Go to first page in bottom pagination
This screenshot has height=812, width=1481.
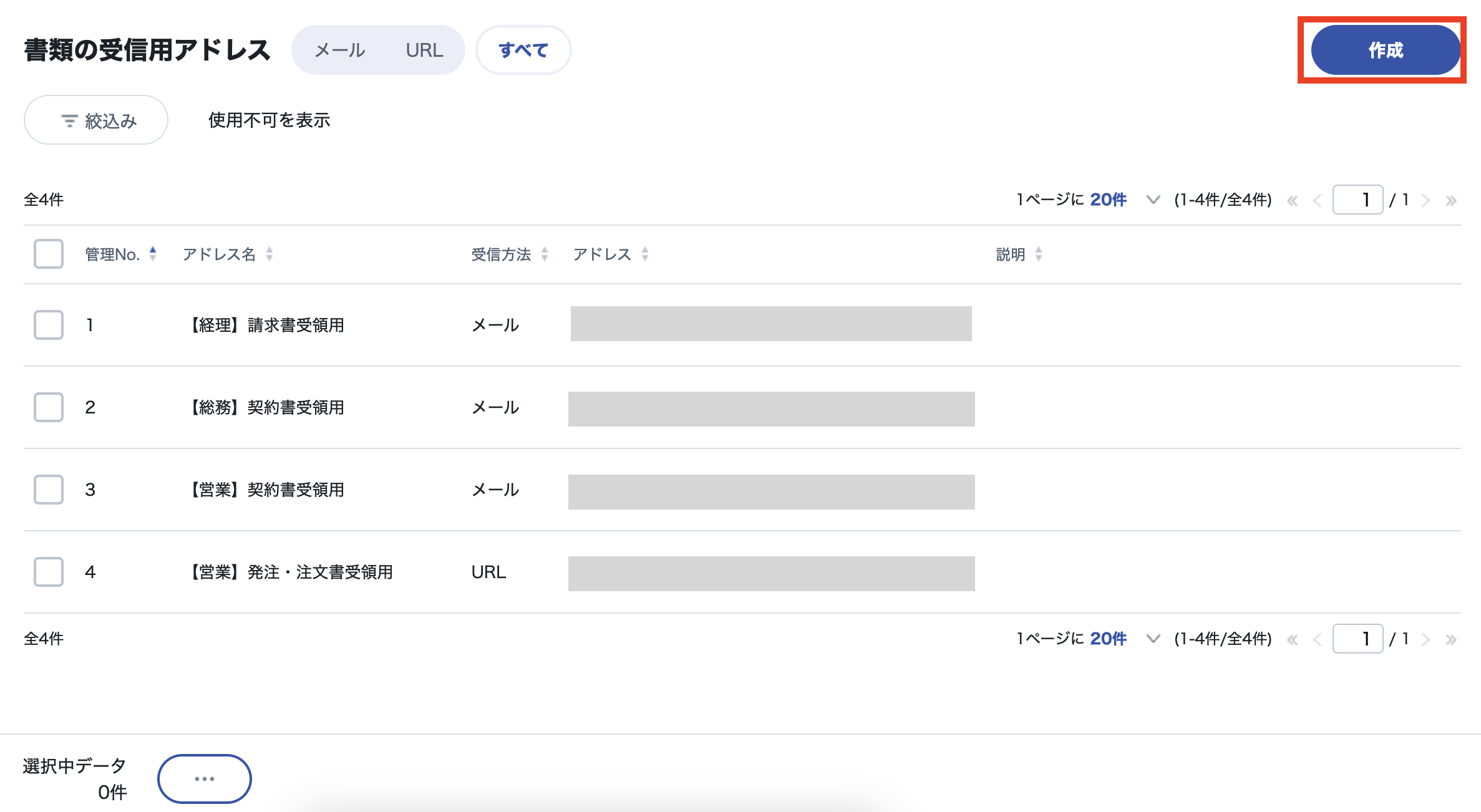(1293, 640)
